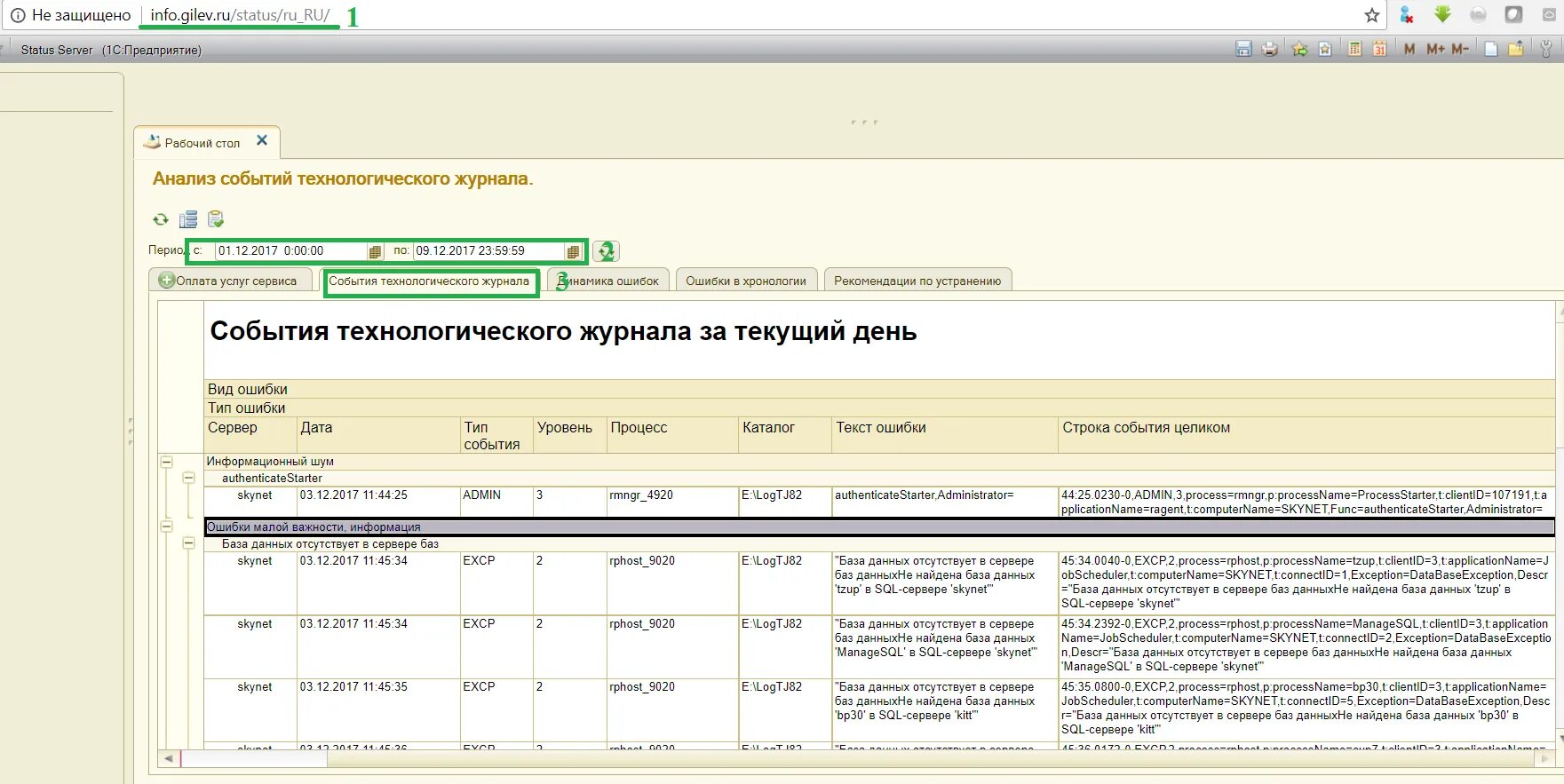Open the favorites page icon with star

tap(1325, 49)
